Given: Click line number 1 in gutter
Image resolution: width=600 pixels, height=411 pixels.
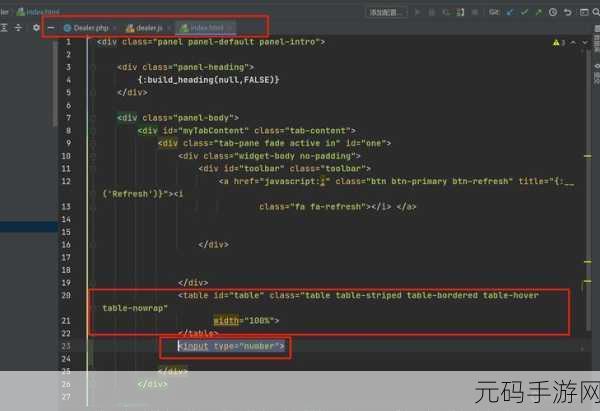Looking at the screenshot, I should (x=68, y=42).
